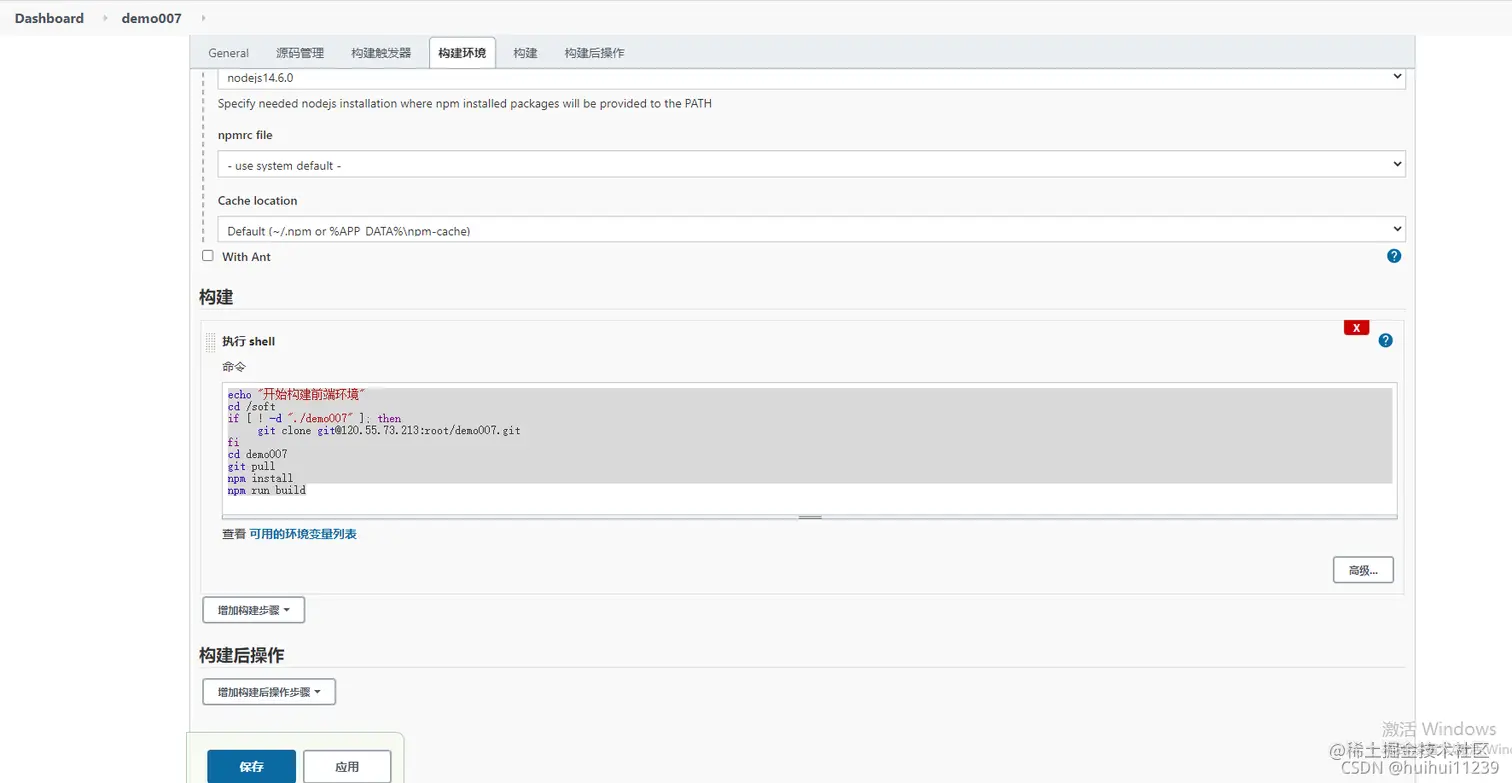1512x783 pixels.
Task: Click the 'Specify needed nodejs installation' description
Action: pyautogui.click(x=465, y=103)
